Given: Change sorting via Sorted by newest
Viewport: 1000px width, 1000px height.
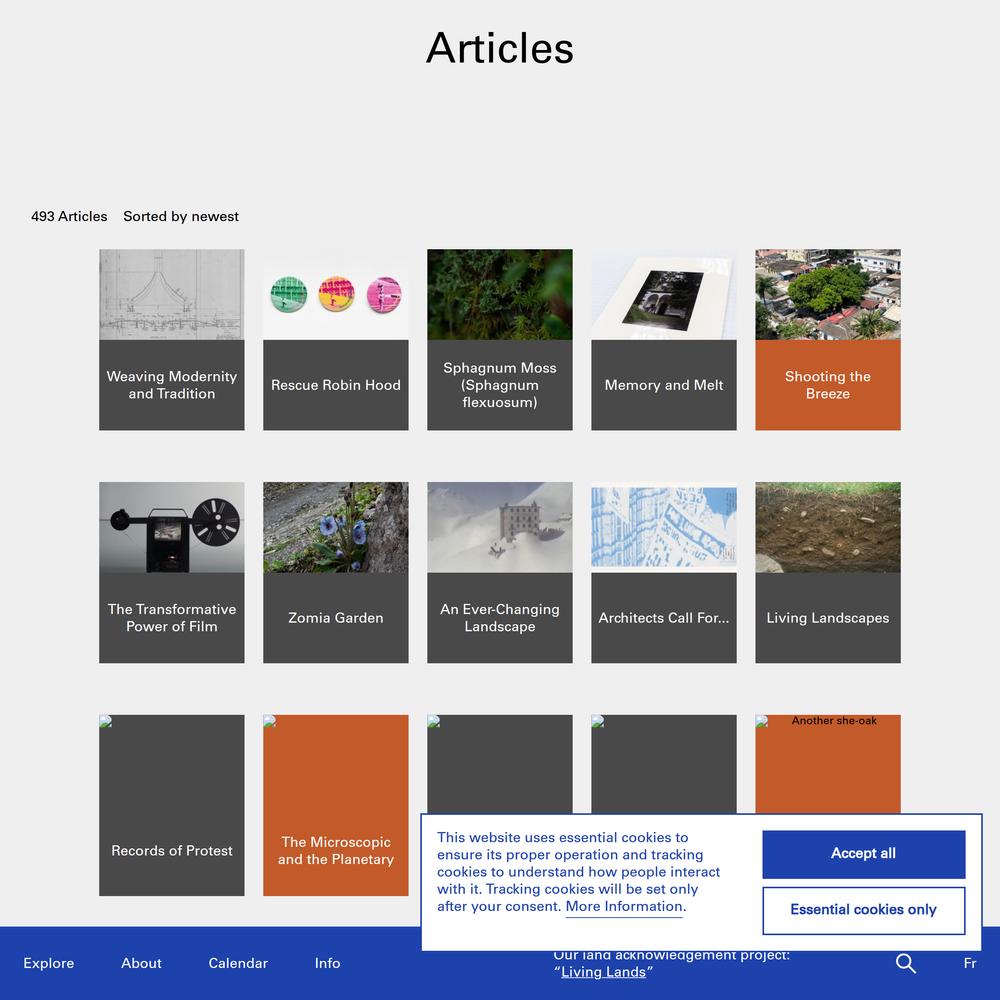Looking at the screenshot, I should click(181, 216).
